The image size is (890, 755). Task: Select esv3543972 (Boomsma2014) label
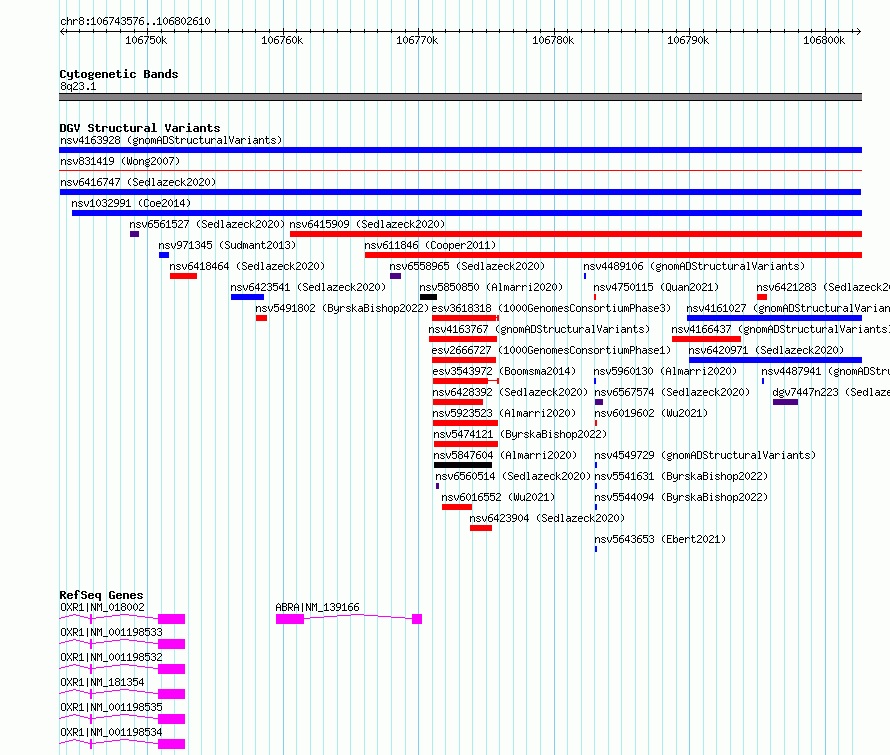(x=504, y=371)
